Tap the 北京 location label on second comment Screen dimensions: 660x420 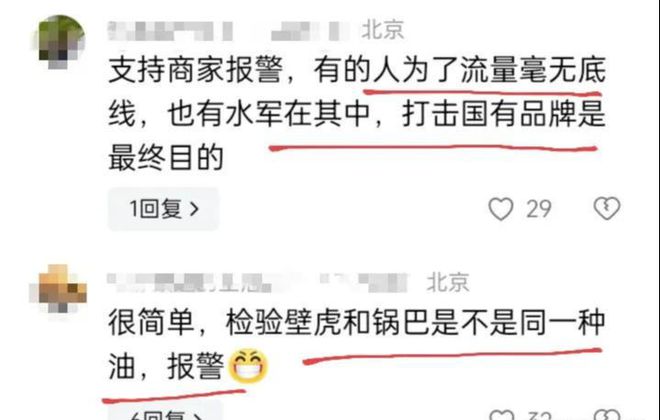coord(448,282)
